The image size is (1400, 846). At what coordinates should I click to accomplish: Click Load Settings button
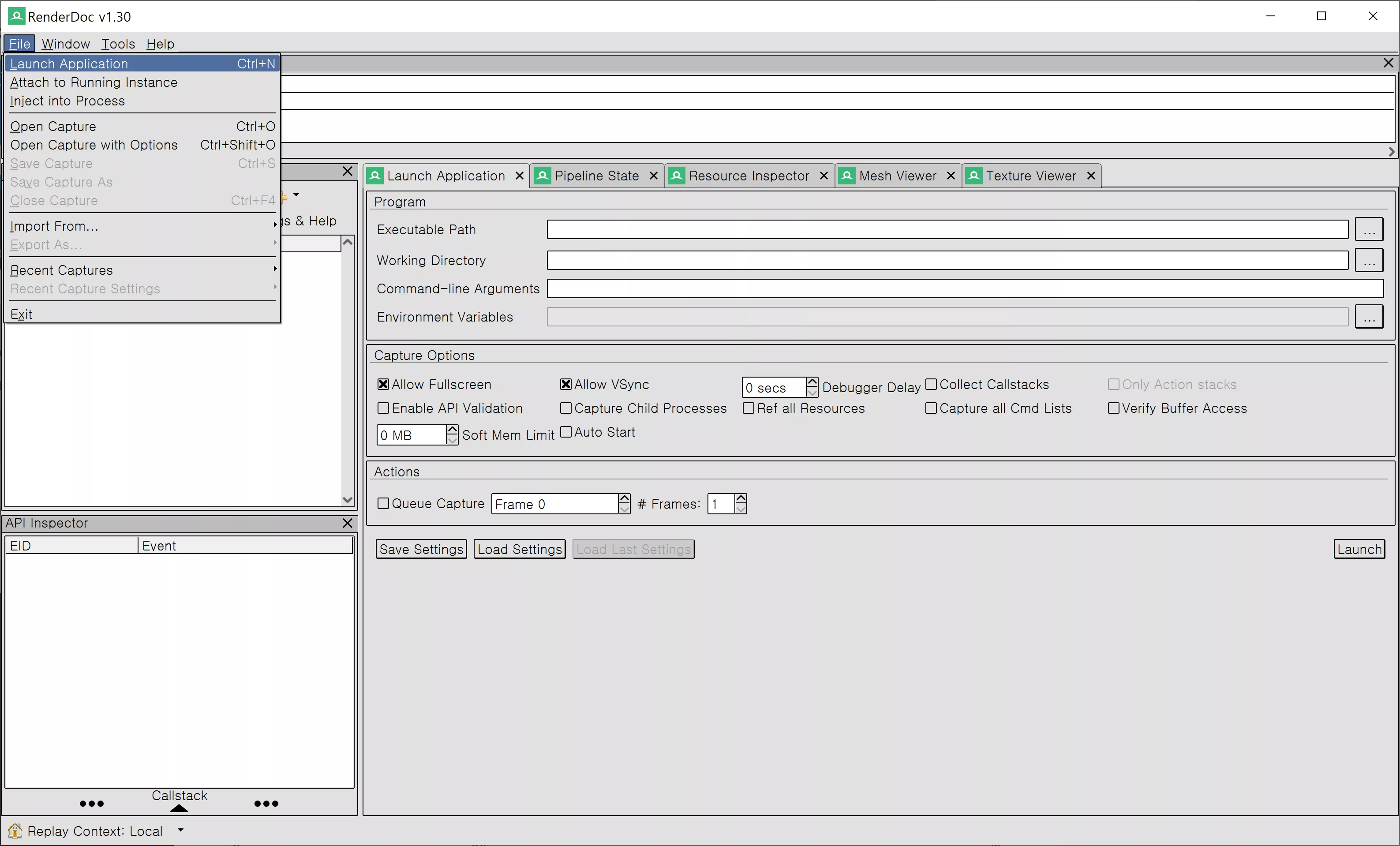coord(519,550)
